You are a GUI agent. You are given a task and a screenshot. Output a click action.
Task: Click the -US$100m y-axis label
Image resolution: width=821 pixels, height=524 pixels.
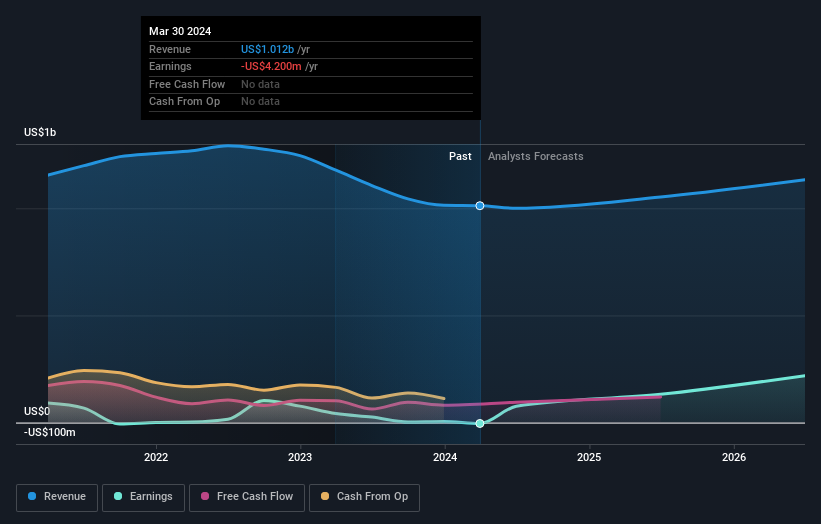click(50, 432)
